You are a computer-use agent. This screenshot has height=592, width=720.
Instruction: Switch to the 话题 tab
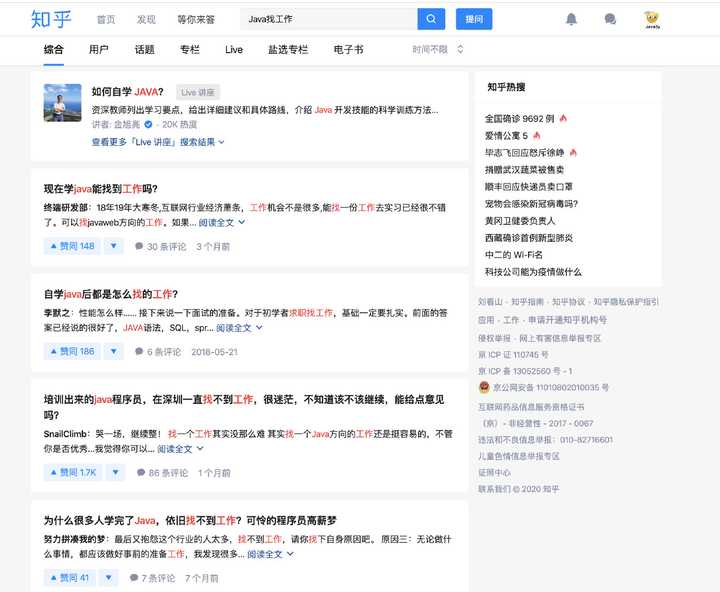pyautogui.click(x=145, y=50)
